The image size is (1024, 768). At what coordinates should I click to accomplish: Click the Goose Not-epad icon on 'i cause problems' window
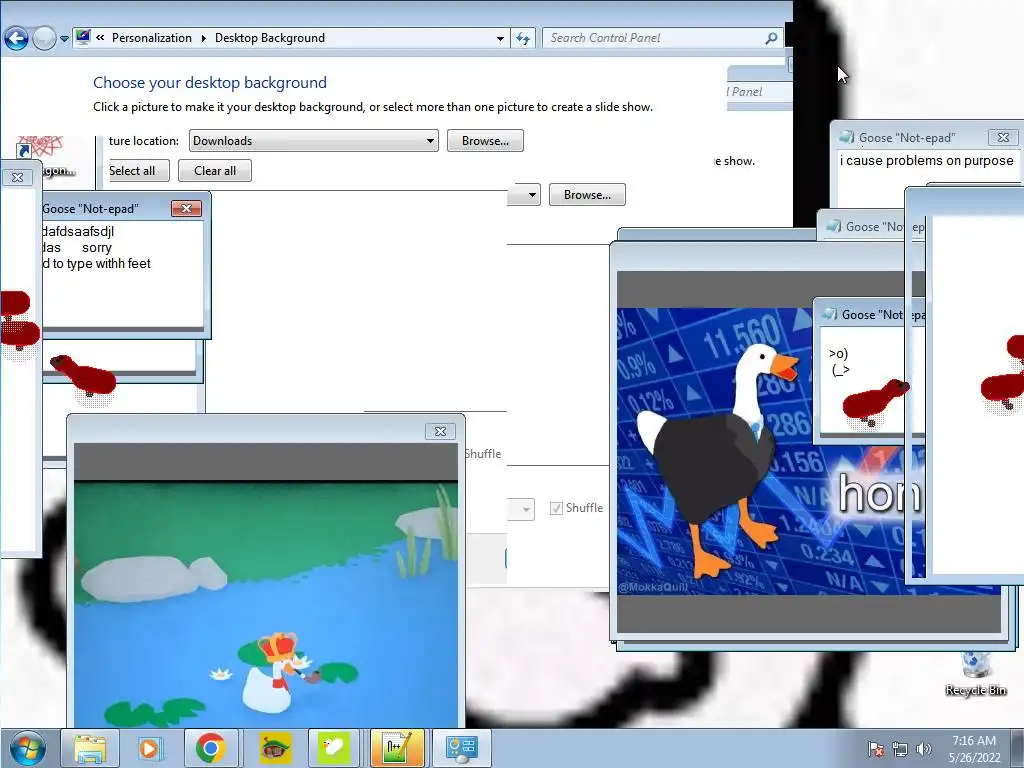click(847, 137)
